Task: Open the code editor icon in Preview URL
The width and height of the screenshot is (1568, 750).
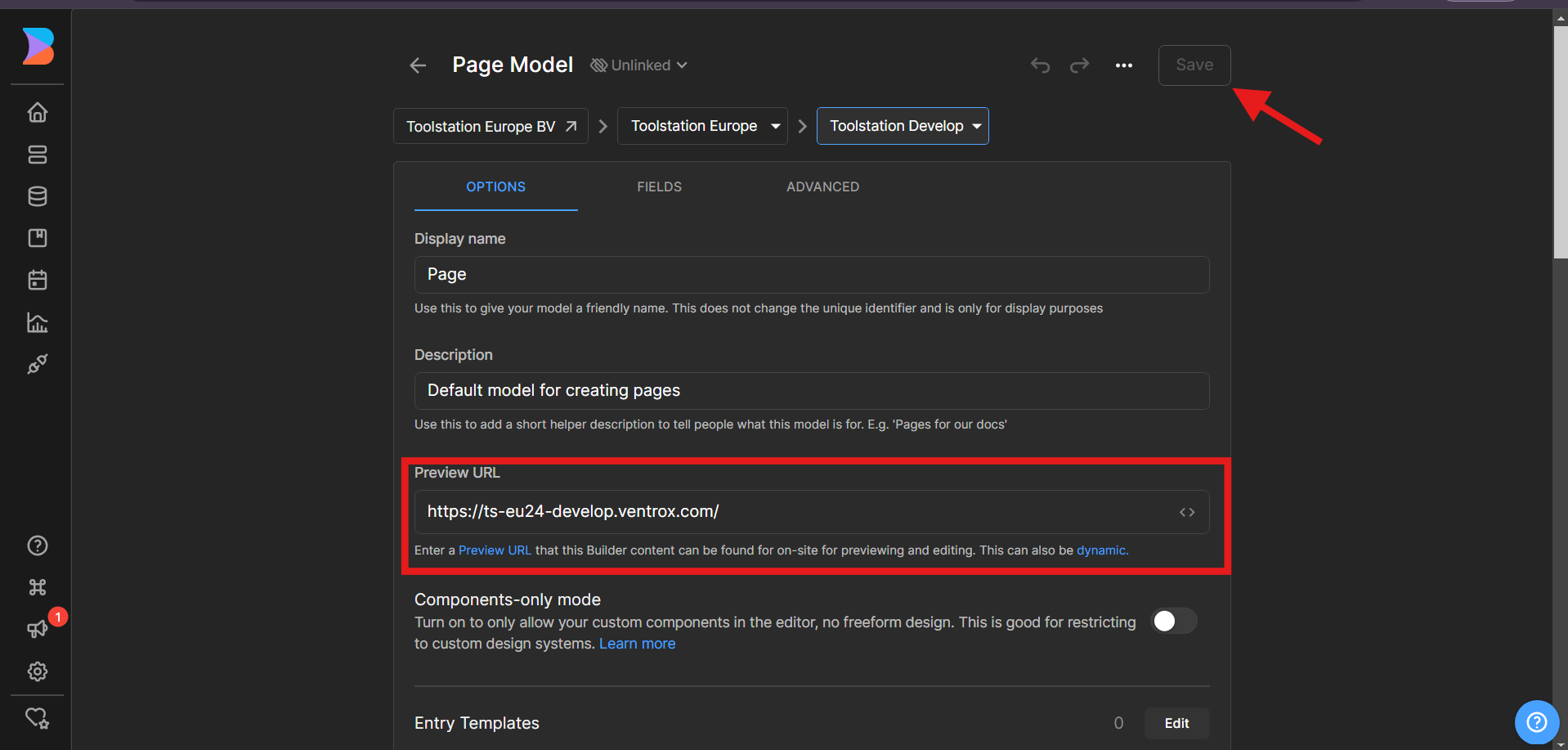Action: (x=1187, y=511)
